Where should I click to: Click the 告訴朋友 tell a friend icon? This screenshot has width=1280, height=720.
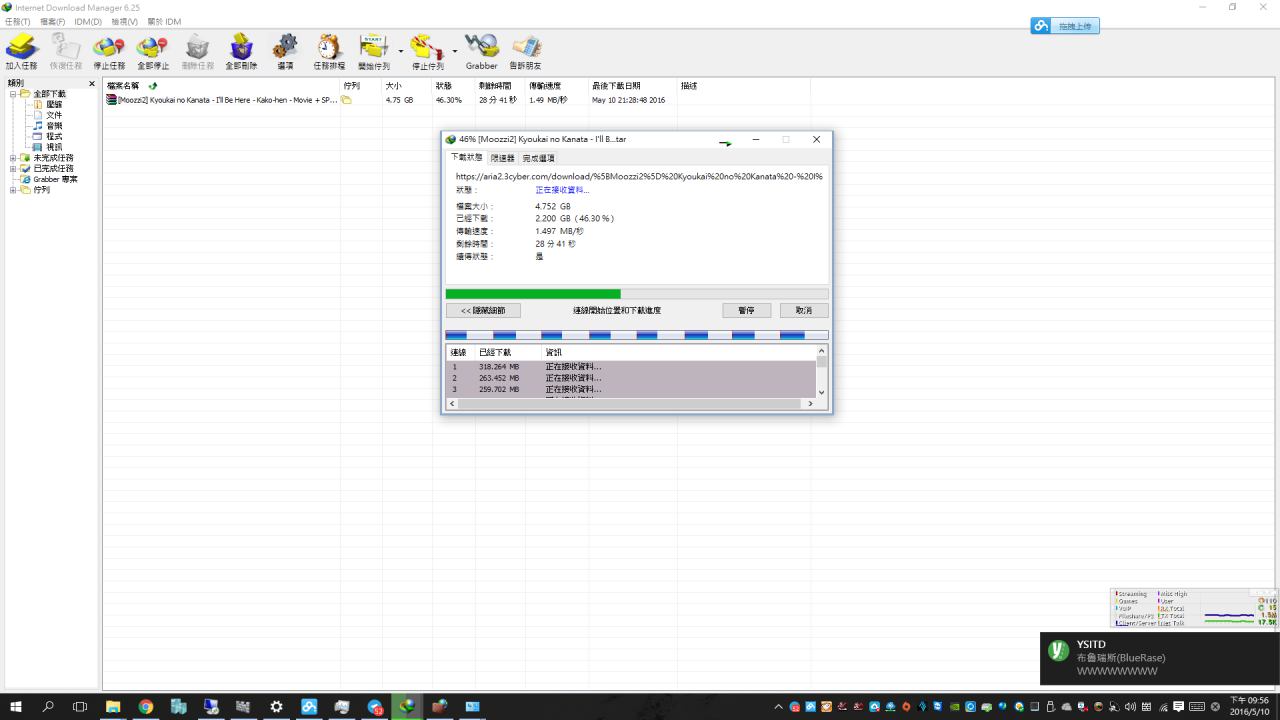point(526,48)
